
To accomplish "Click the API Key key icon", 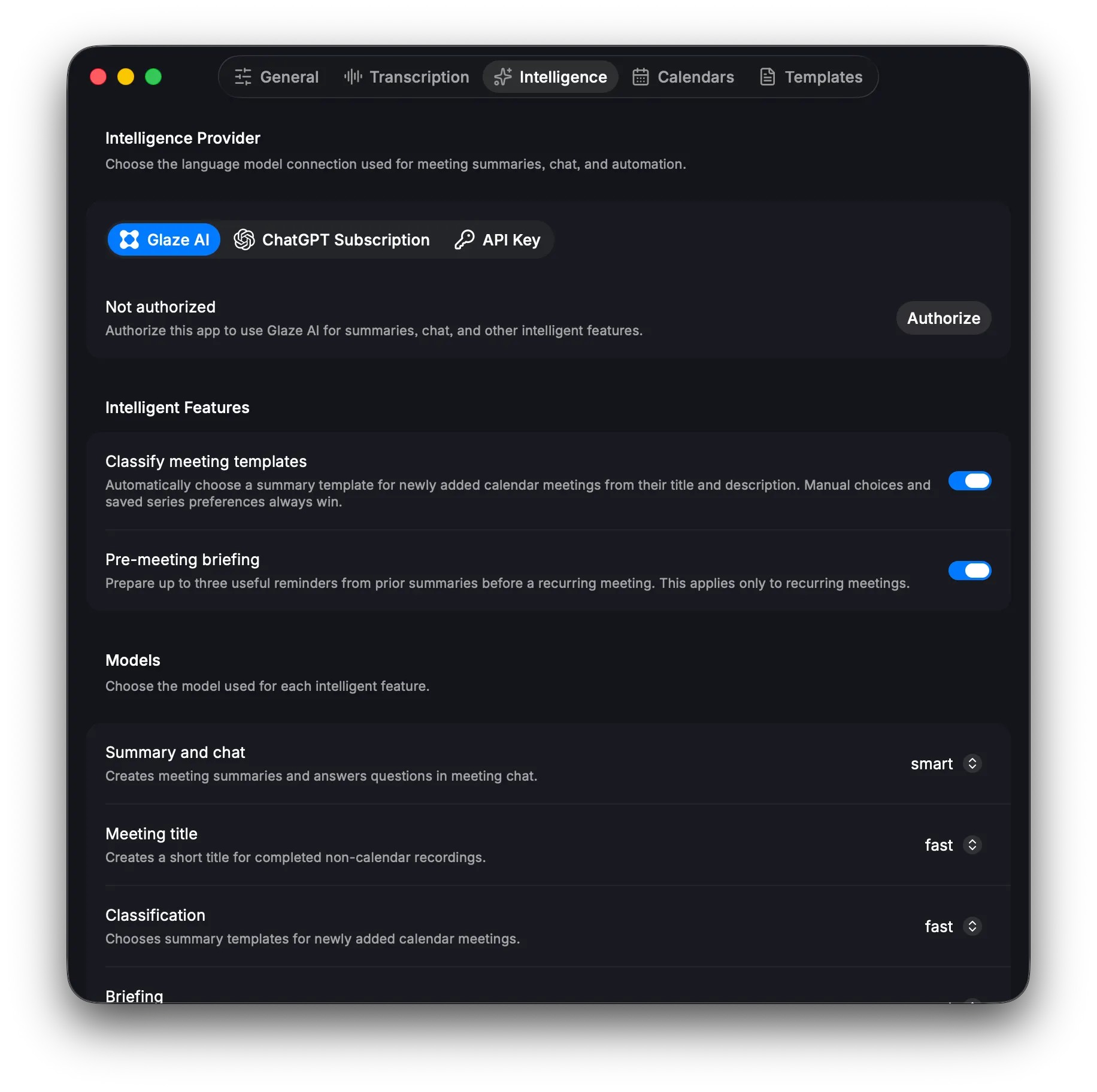I will coord(464,239).
